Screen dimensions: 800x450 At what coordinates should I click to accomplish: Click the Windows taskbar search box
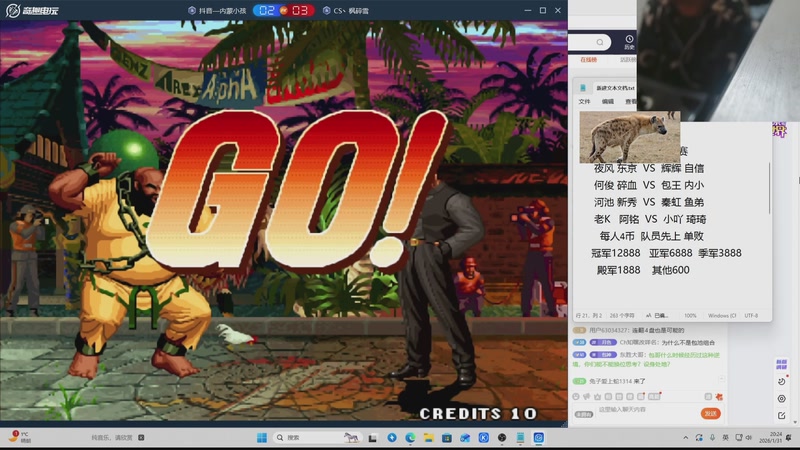316,438
